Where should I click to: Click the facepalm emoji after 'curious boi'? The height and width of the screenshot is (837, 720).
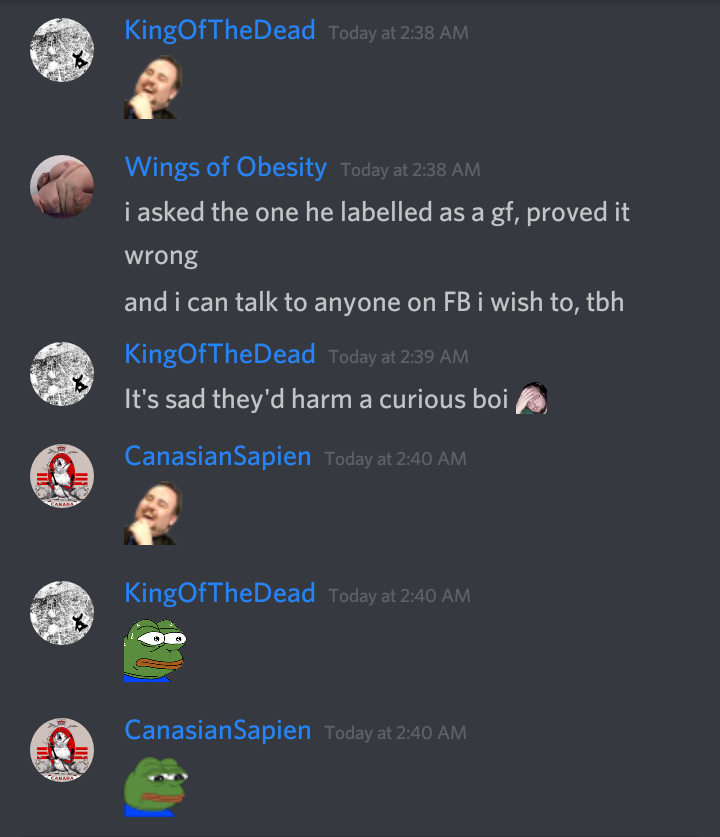tap(531, 398)
